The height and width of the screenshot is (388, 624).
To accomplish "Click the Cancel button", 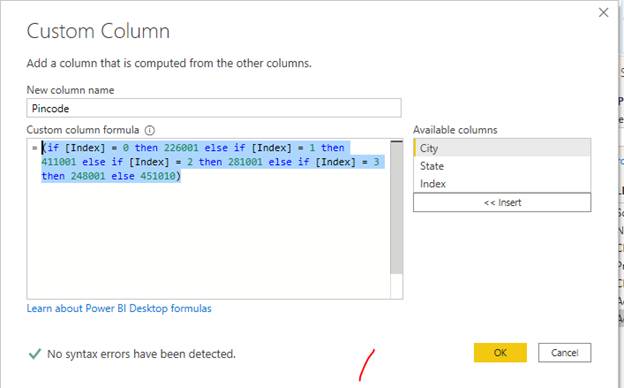I will tap(564, 353).
